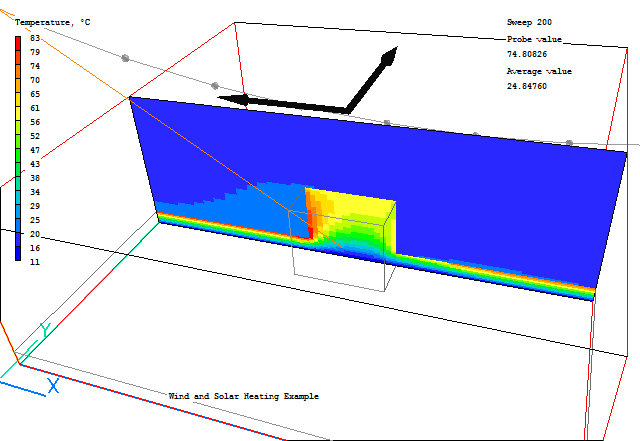Screen dimensions: 640x441
Task: Click the rightmost gray dot on gray line
Action: [x=569, y=144]
